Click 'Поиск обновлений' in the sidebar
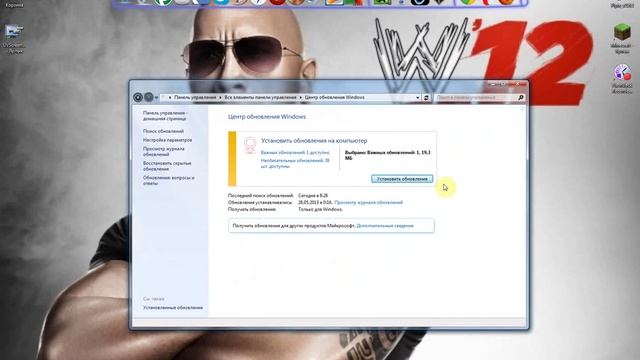Image resolution: width=640 pixels, height=360 pixels. pyautogui.click(x=163, y=131)
